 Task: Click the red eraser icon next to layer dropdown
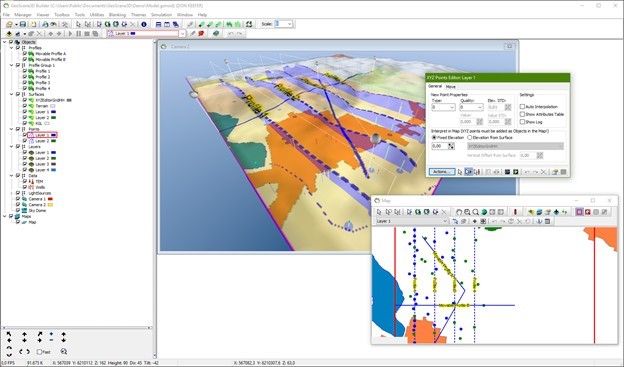[201, 33]
